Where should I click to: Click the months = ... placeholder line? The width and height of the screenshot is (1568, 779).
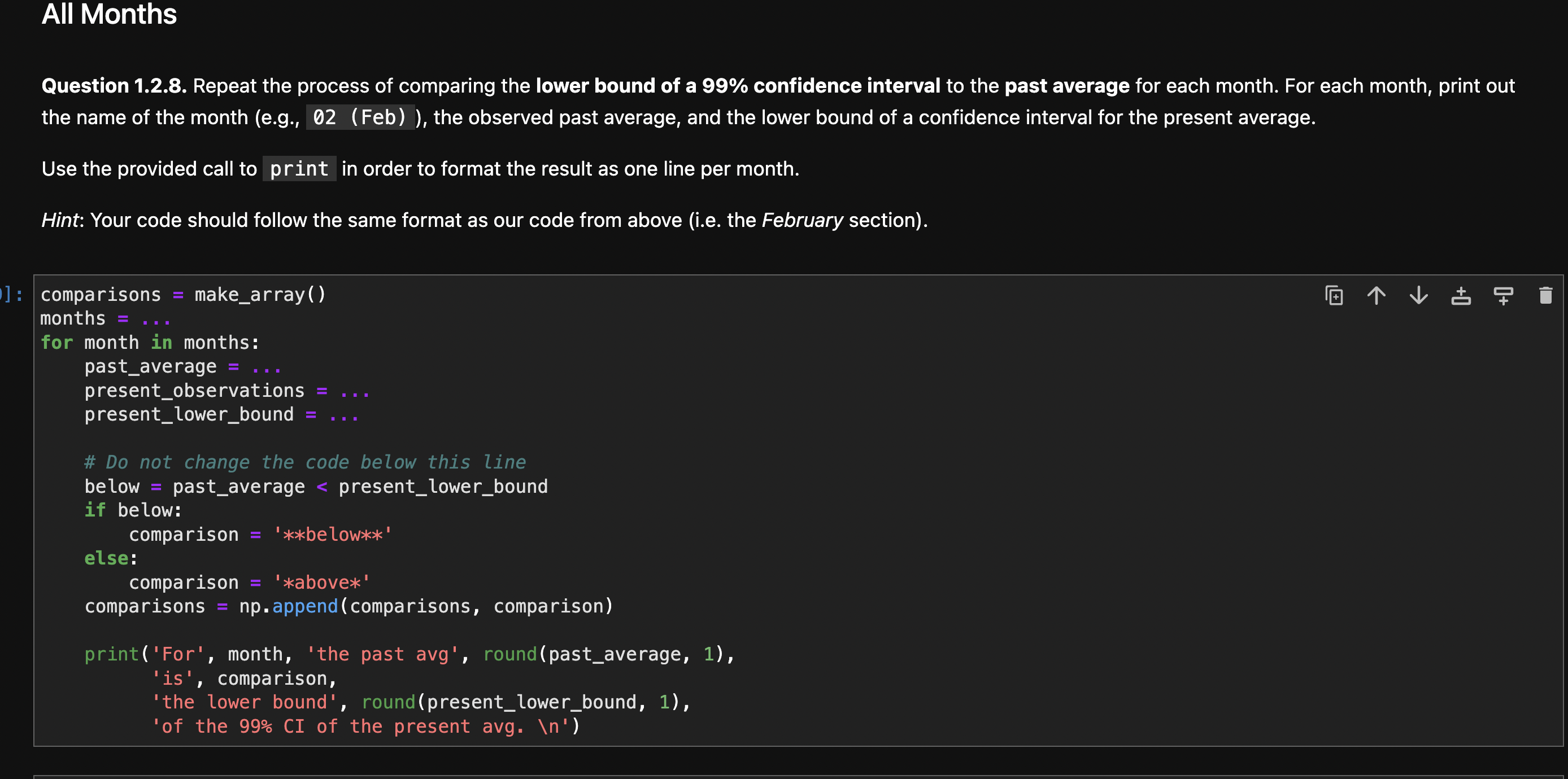[103, 318]
